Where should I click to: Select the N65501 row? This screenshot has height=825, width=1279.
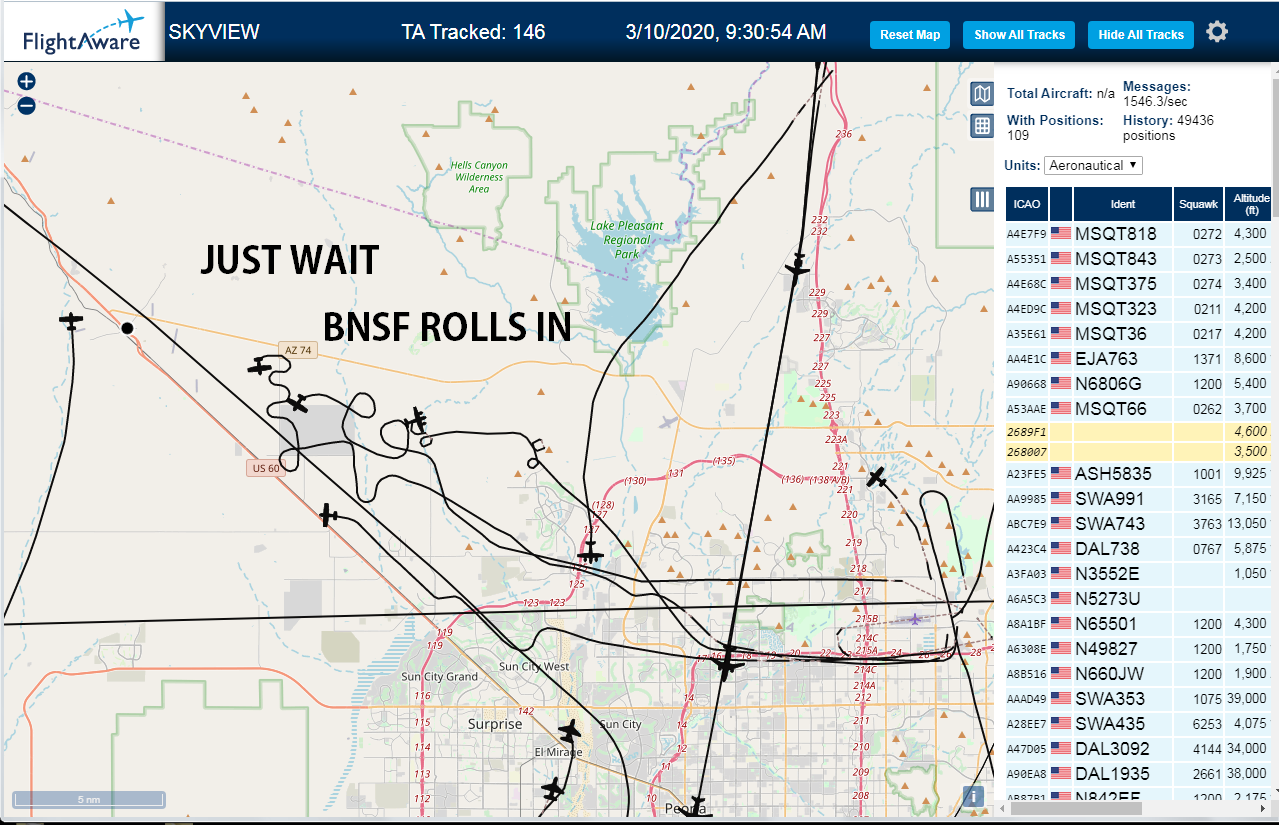(x=1139, y=624)
